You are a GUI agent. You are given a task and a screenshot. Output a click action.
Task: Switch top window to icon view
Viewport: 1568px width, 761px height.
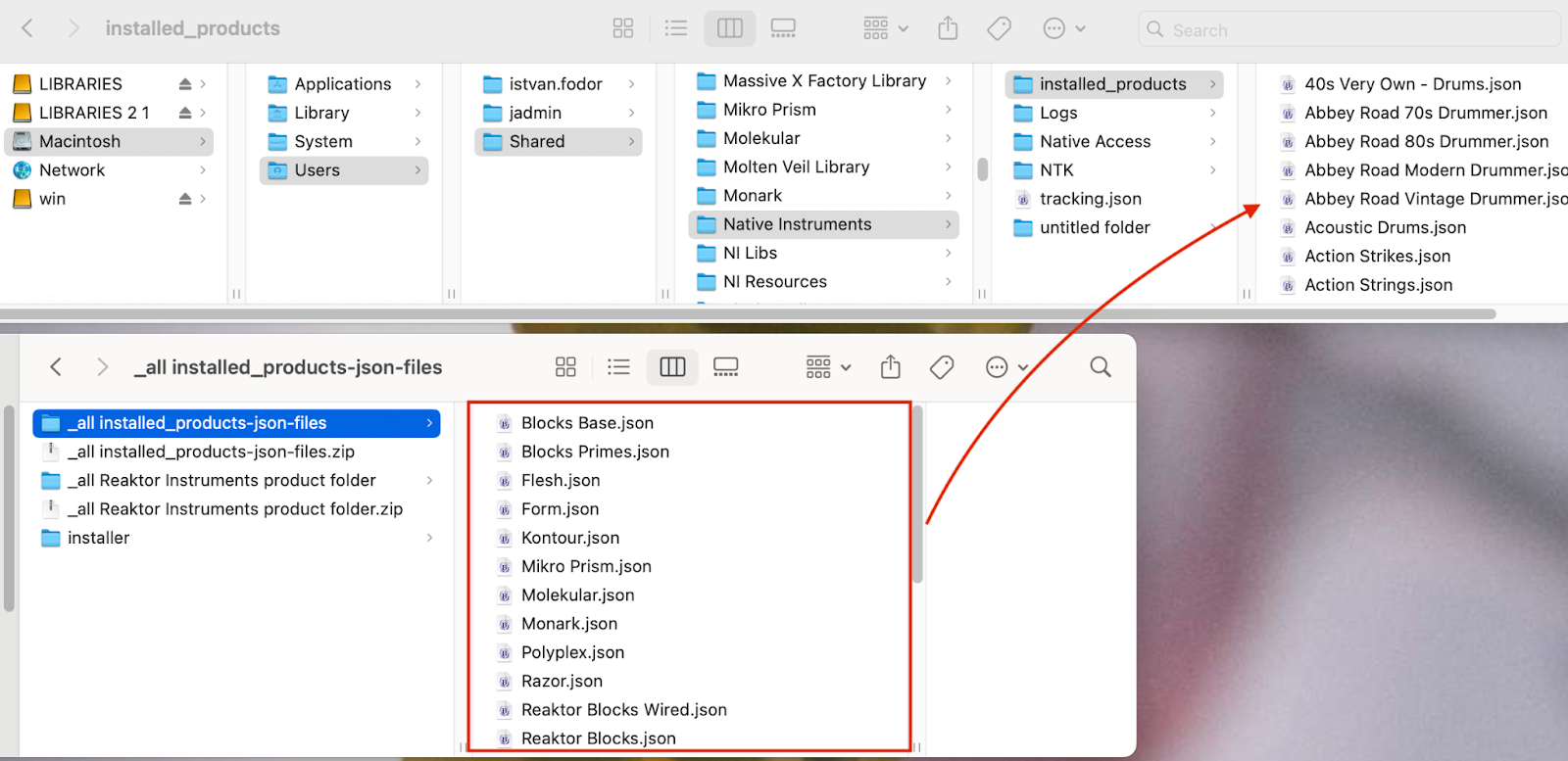623,28
